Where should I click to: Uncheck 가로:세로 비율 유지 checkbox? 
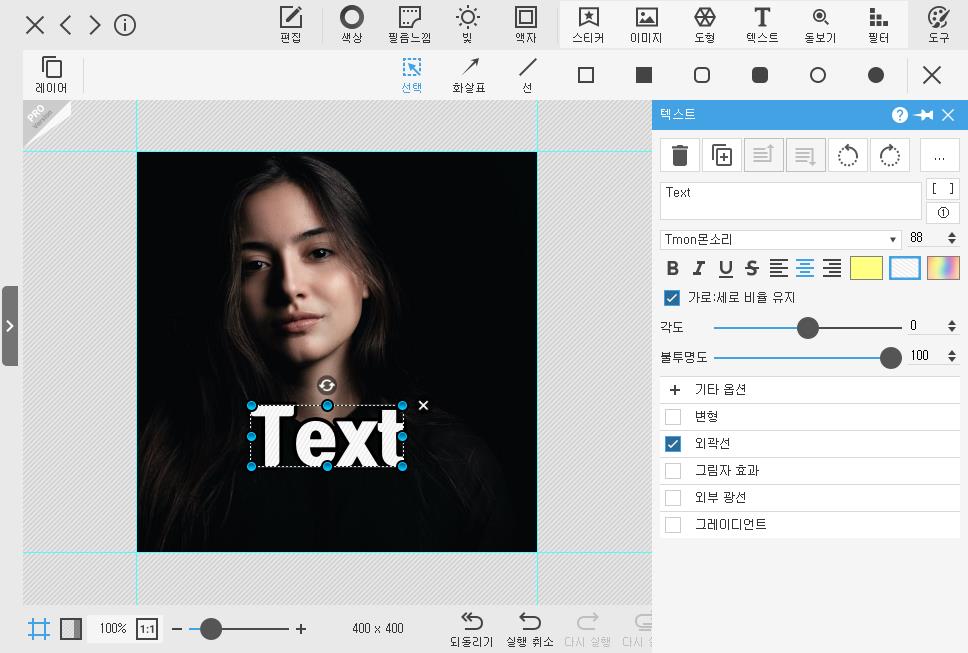tap(672, 297)
